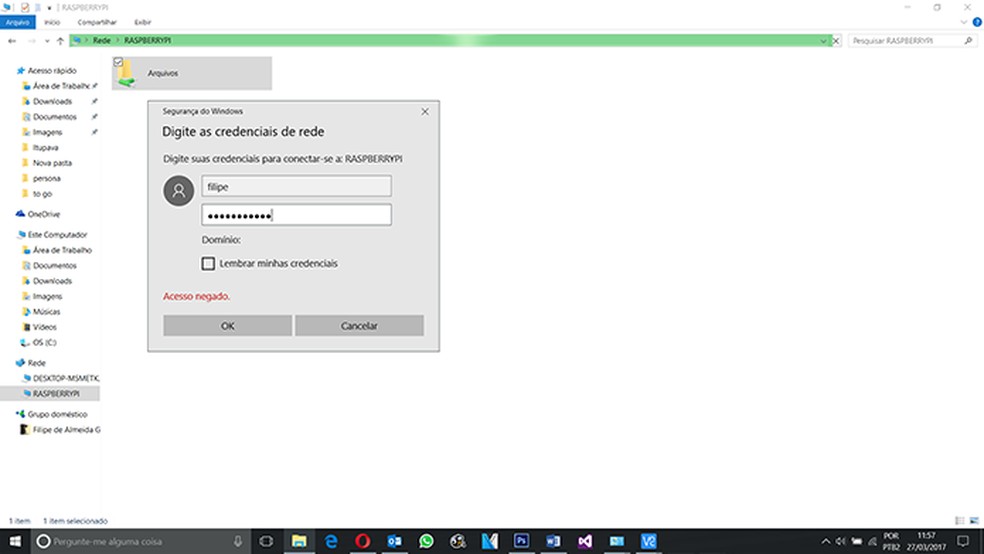Tick the Arquivos folder selection checkbox

(x=118, y=62)
